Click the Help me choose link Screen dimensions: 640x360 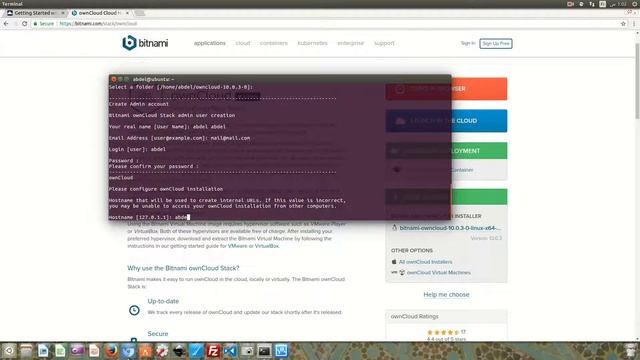click(x=446, y=294)
